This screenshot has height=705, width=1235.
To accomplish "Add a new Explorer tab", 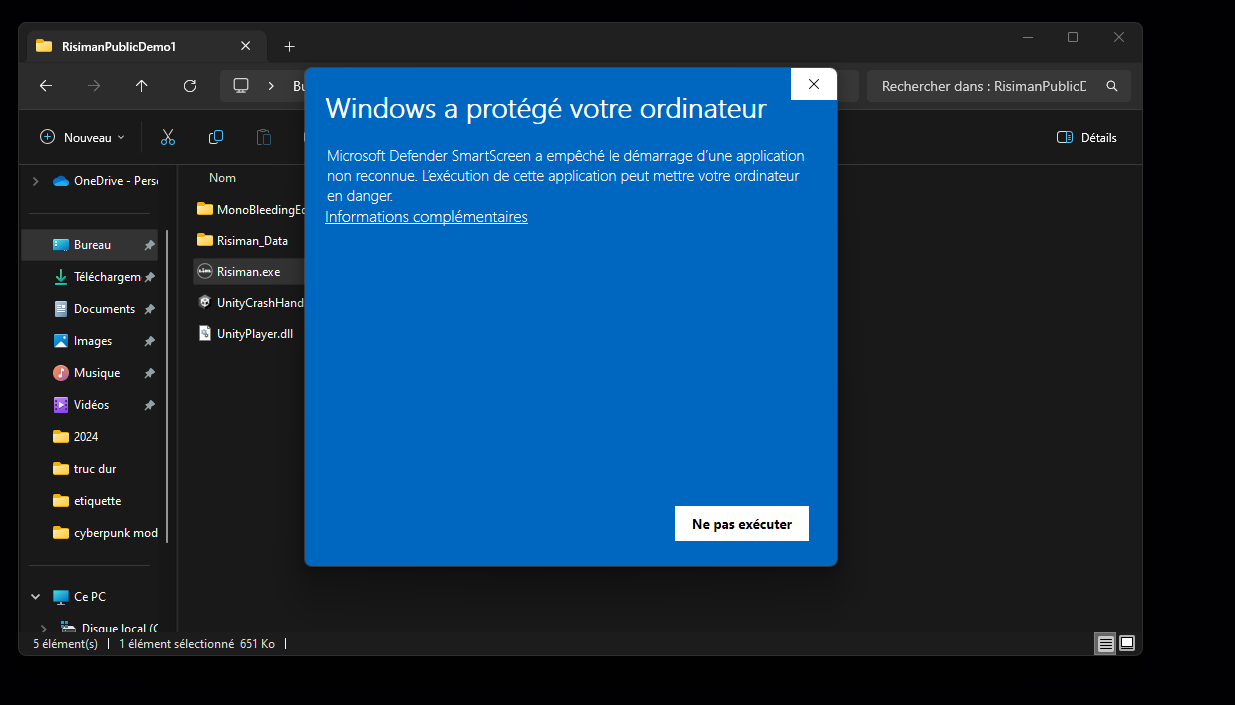I will [x=289, y=46].
